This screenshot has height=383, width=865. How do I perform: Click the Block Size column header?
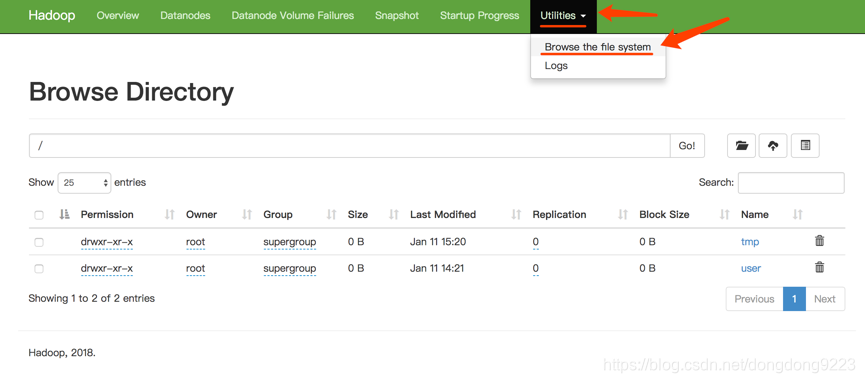[x=664, y=215]
